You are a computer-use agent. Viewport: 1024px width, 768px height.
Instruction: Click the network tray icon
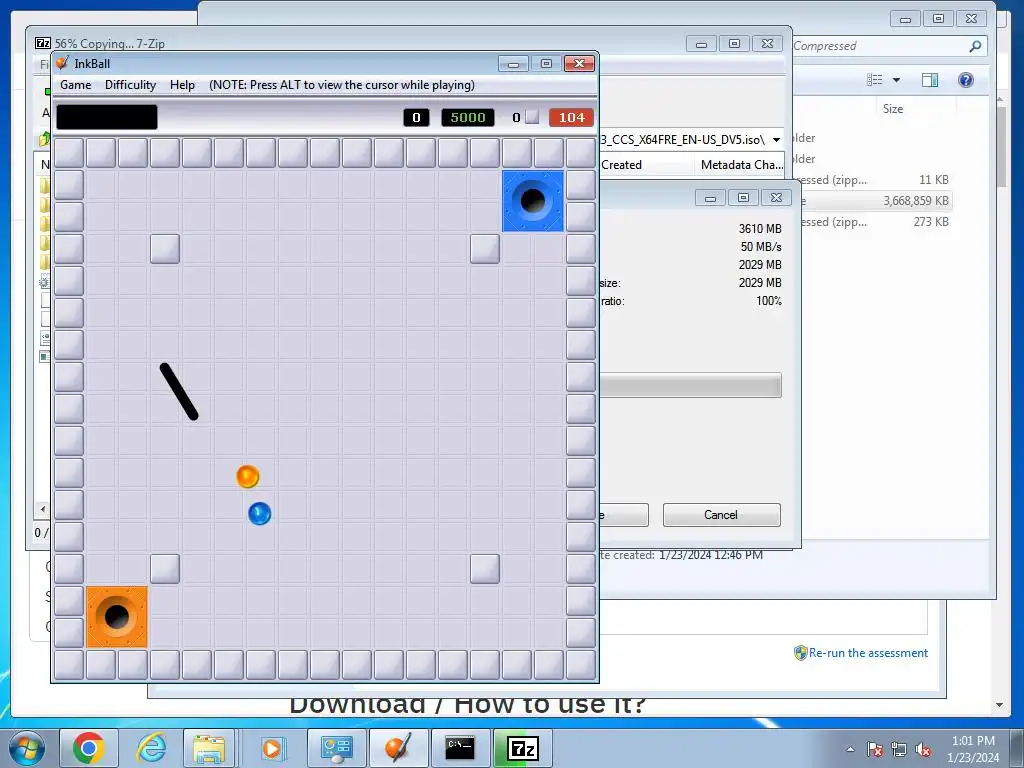tap(899, 749)
